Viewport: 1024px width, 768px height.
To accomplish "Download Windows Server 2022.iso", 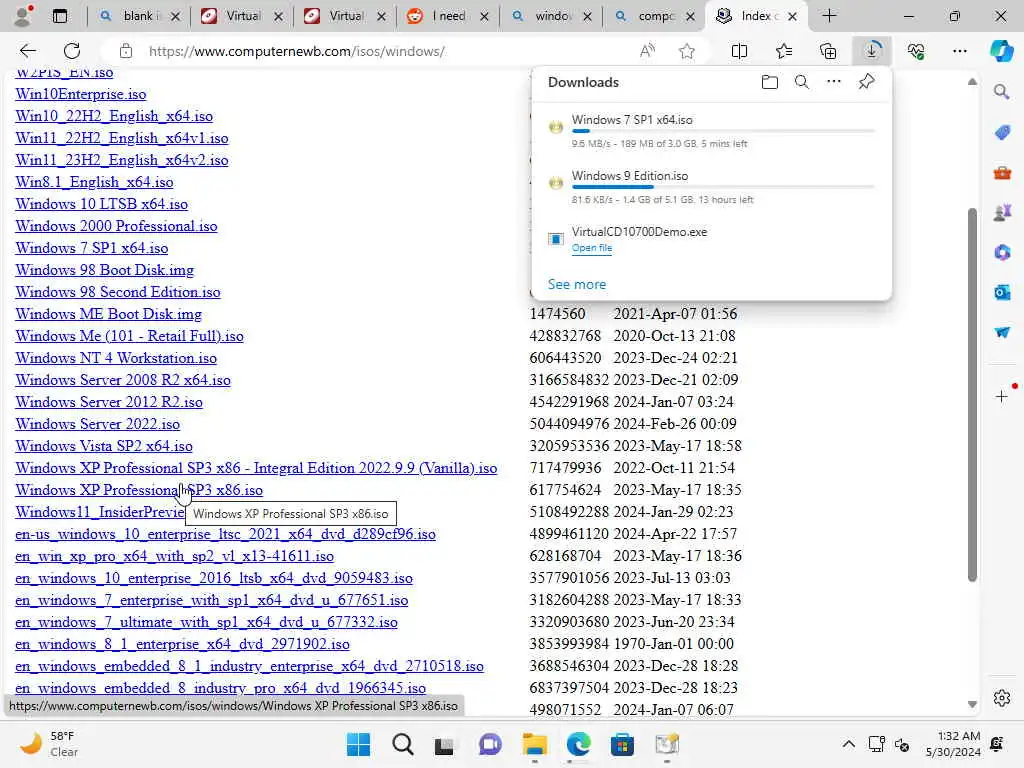I will coord(98,424).
